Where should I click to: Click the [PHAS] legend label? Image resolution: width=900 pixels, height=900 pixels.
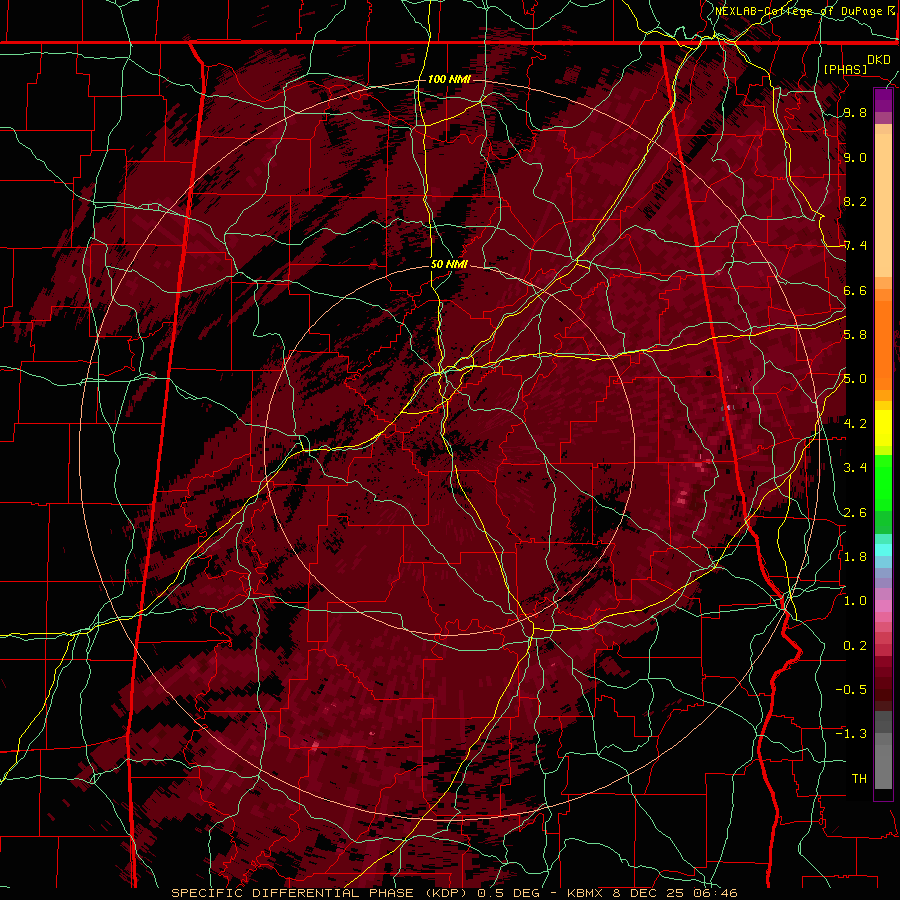coord(845,69)
